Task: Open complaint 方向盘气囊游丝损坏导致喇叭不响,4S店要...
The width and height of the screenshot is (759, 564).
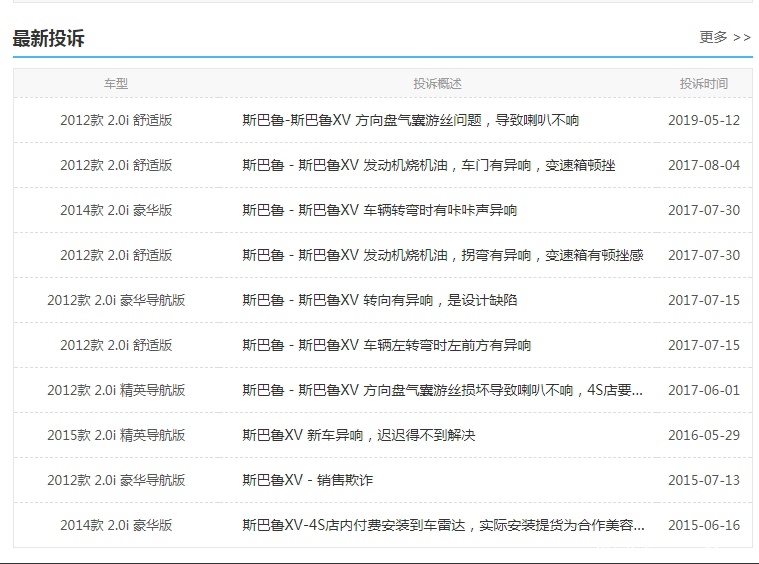Action: pos(443,390)
